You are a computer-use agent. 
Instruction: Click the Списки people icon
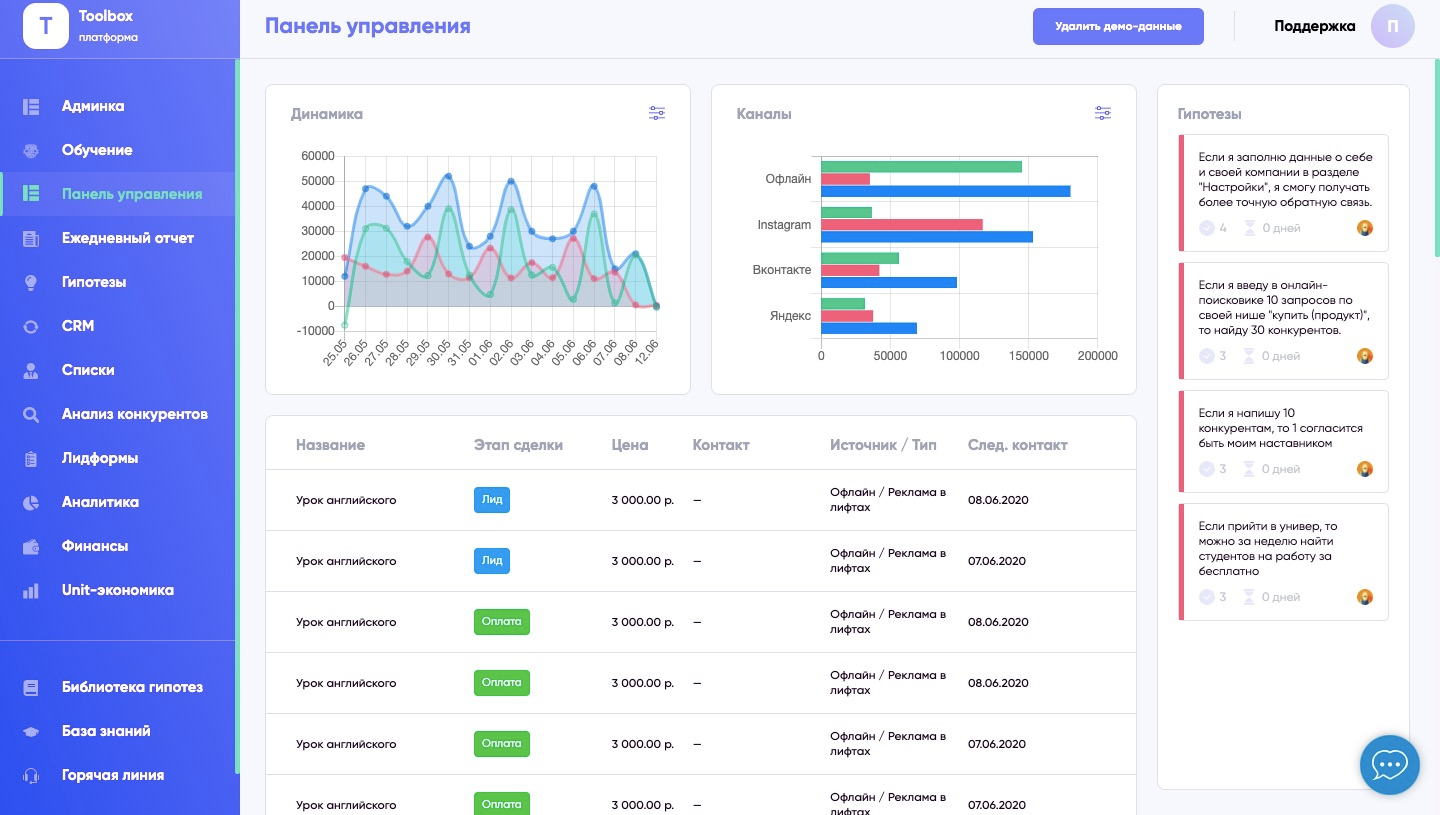31,370
